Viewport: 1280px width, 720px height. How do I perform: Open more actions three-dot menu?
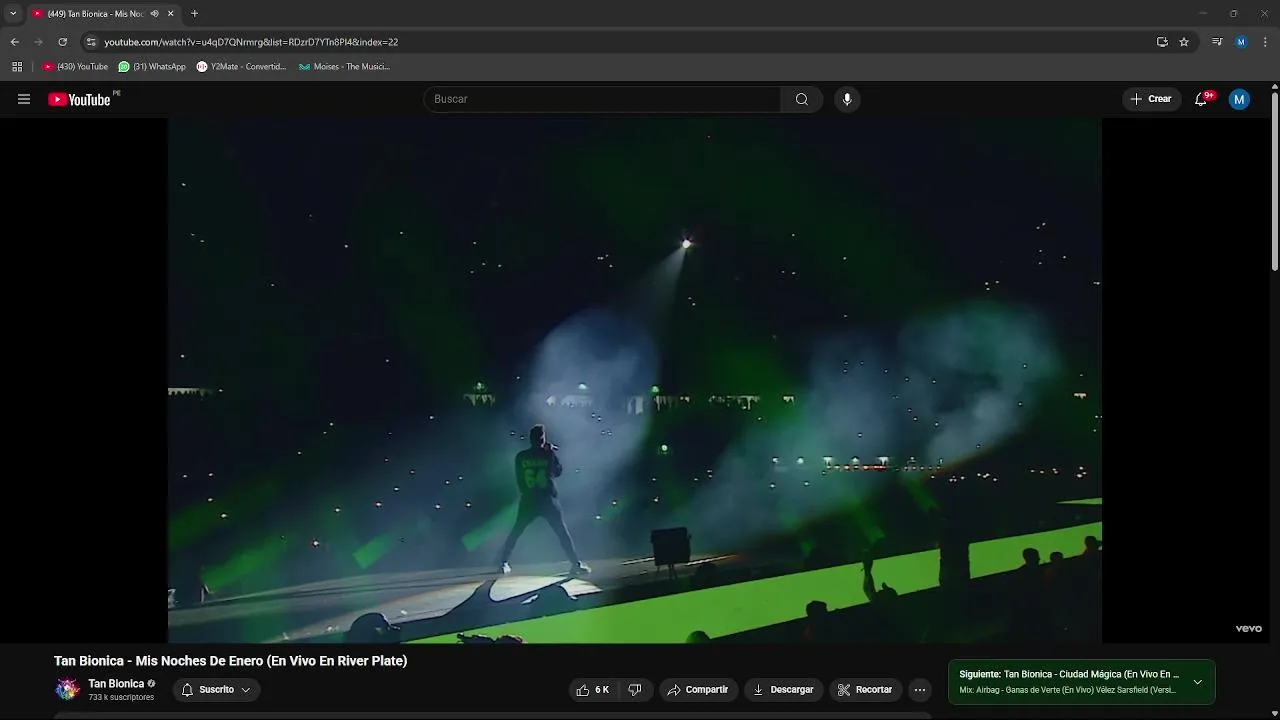[x=920, y=690]
